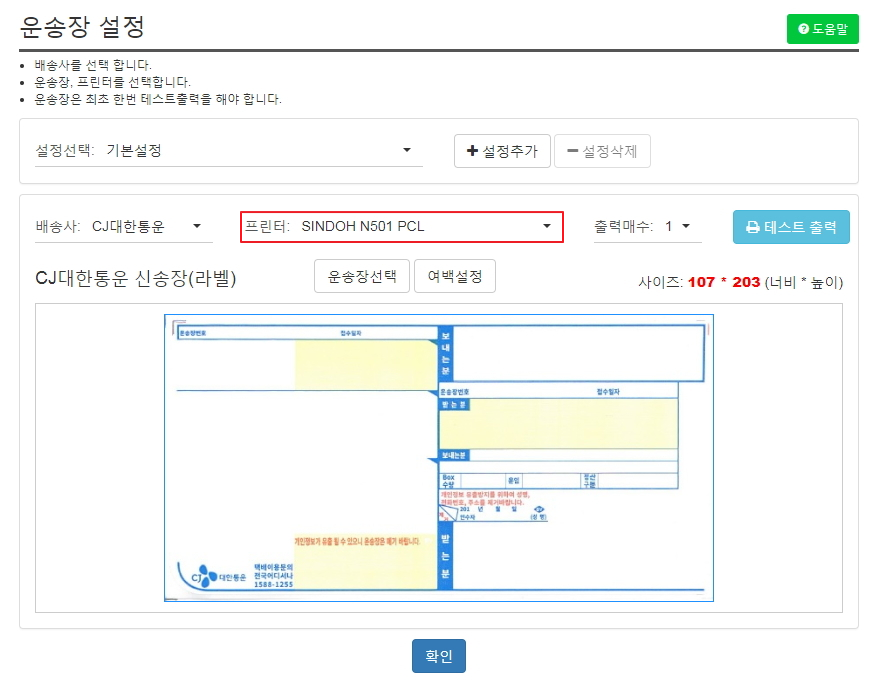Click the size value 107 * 203
878x687 pixels.
click(x=723, y=282)
